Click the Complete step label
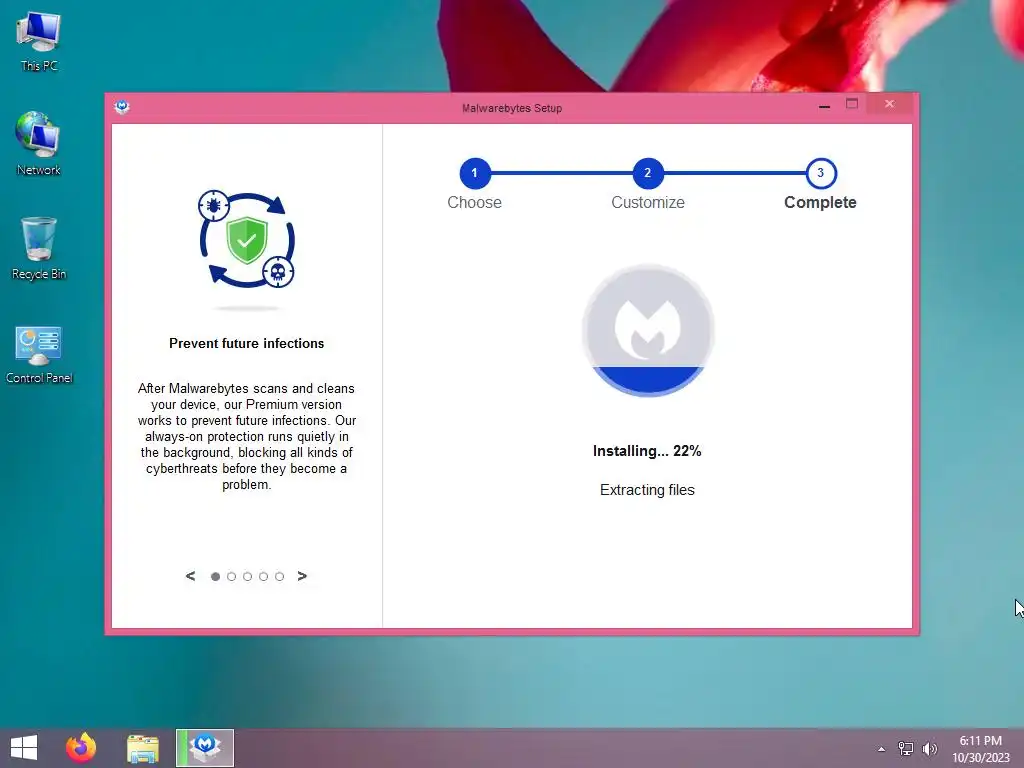Viewport: 1024px width, 768px height. click(820, 202)
